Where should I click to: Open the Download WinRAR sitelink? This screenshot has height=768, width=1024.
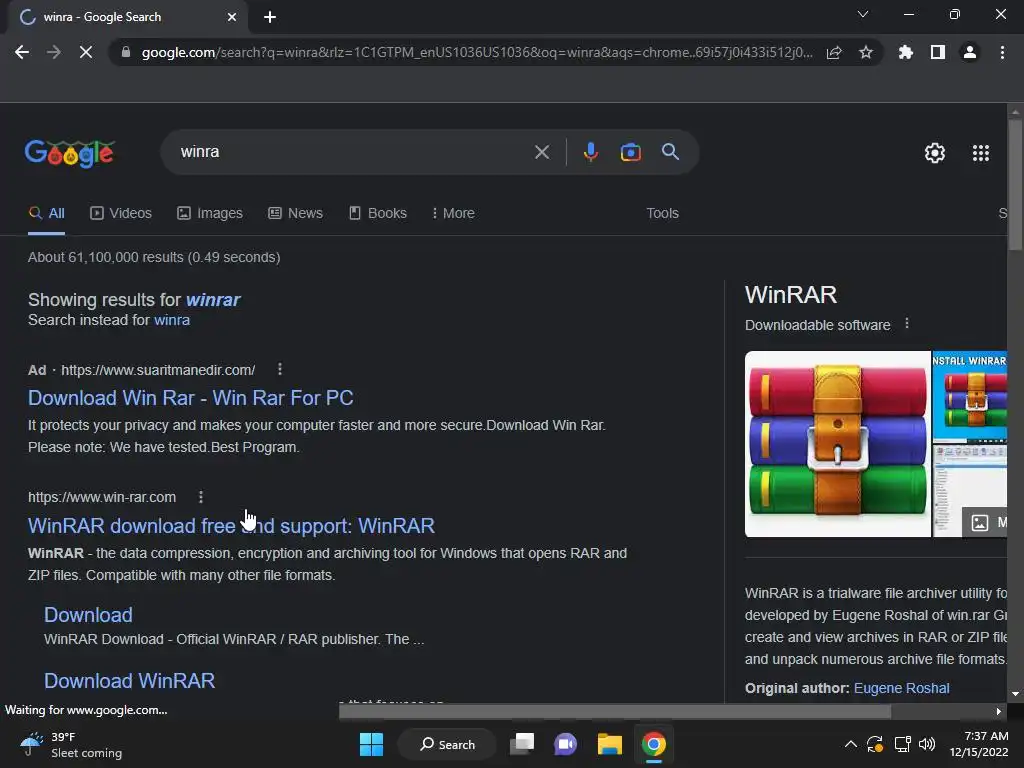point(129,681)
